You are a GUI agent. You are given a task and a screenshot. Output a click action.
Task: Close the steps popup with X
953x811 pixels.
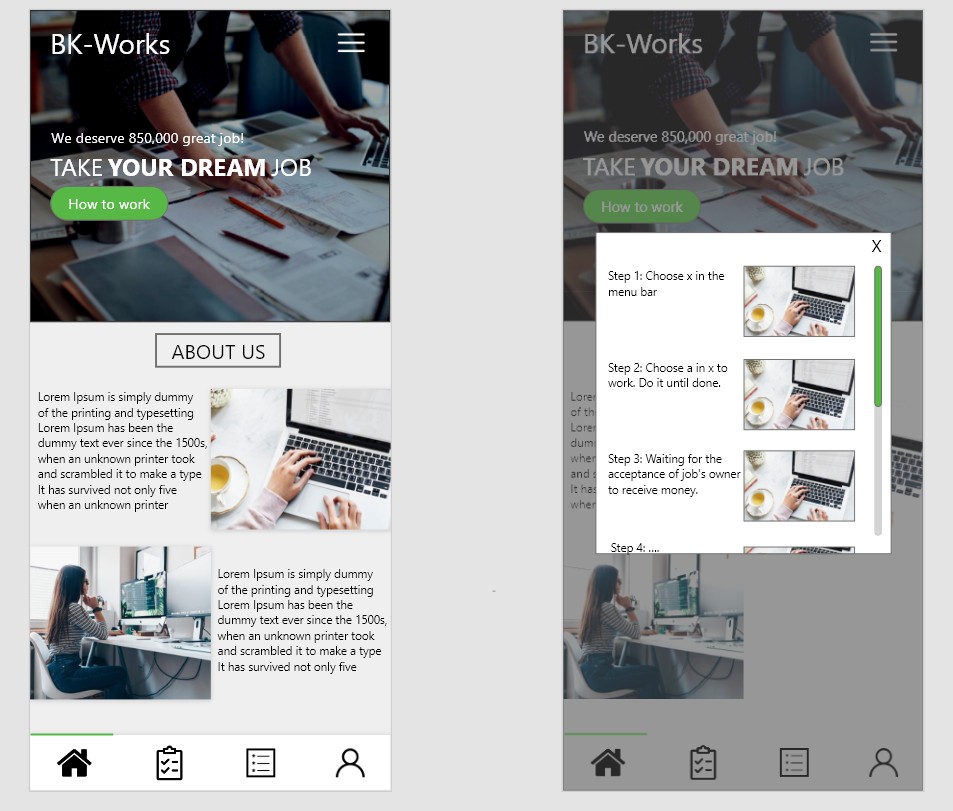876,246
